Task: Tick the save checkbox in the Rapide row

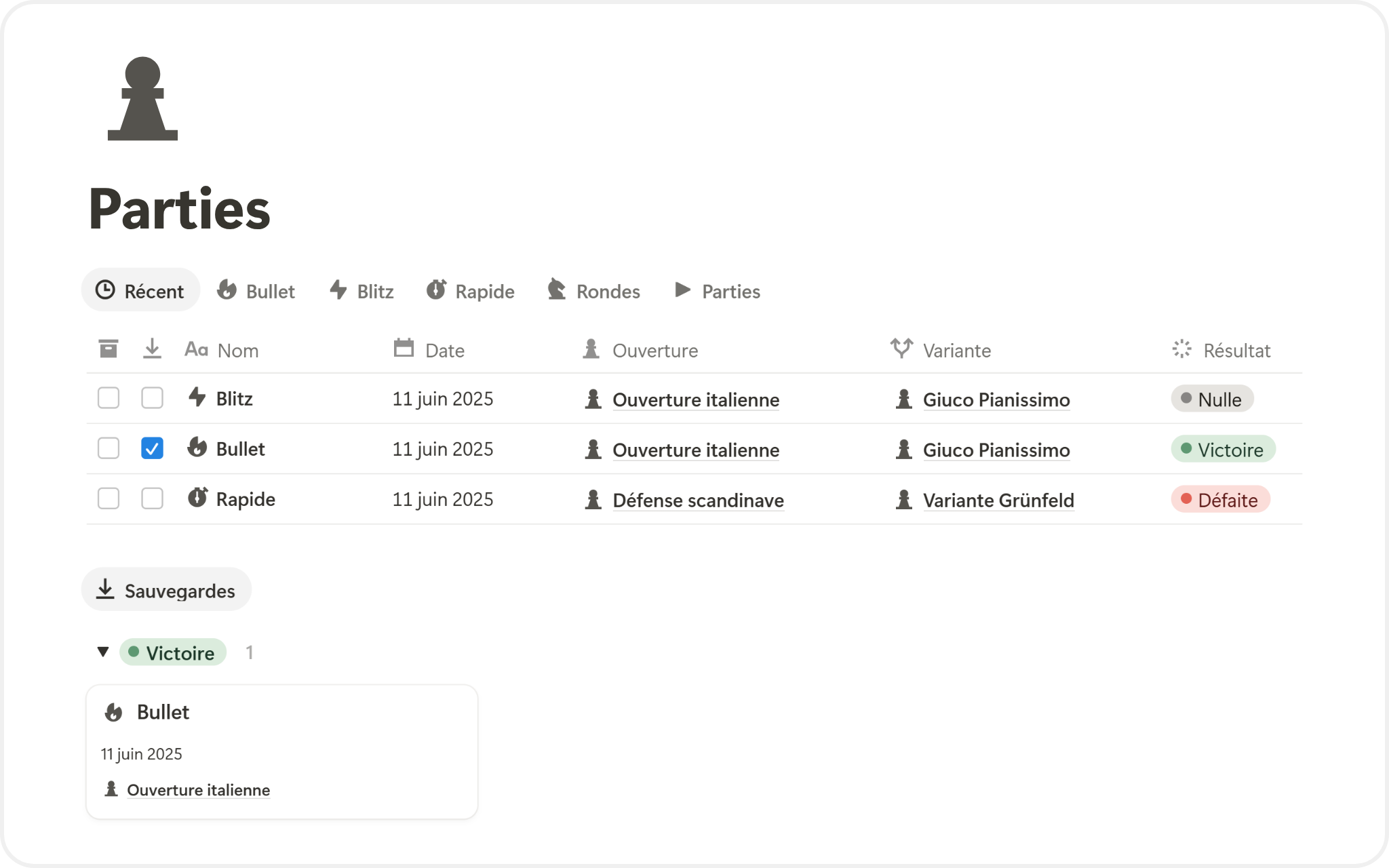Action: tap(152, 498)
